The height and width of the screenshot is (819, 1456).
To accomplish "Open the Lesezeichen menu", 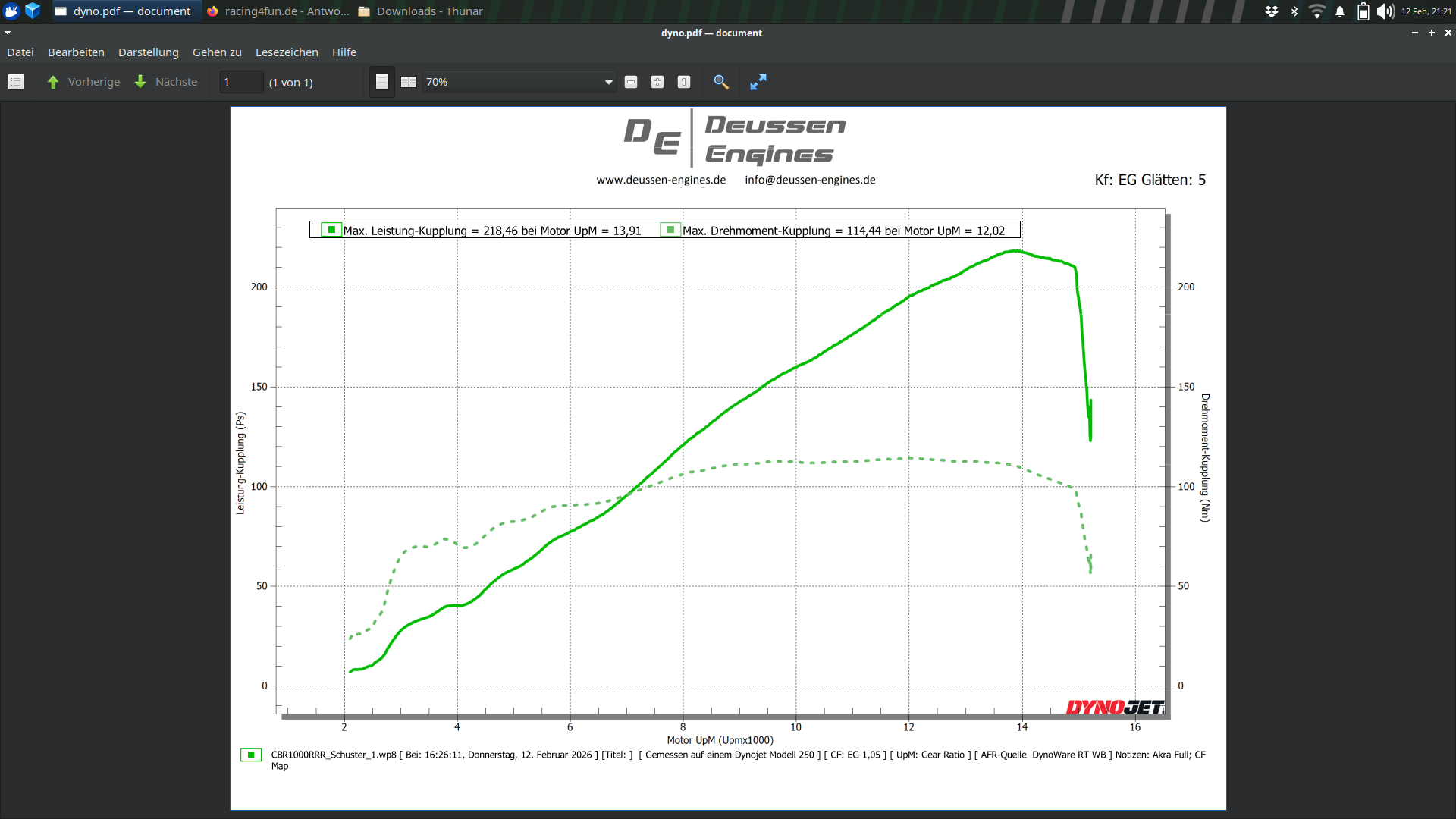I will (x=287, y=52).
